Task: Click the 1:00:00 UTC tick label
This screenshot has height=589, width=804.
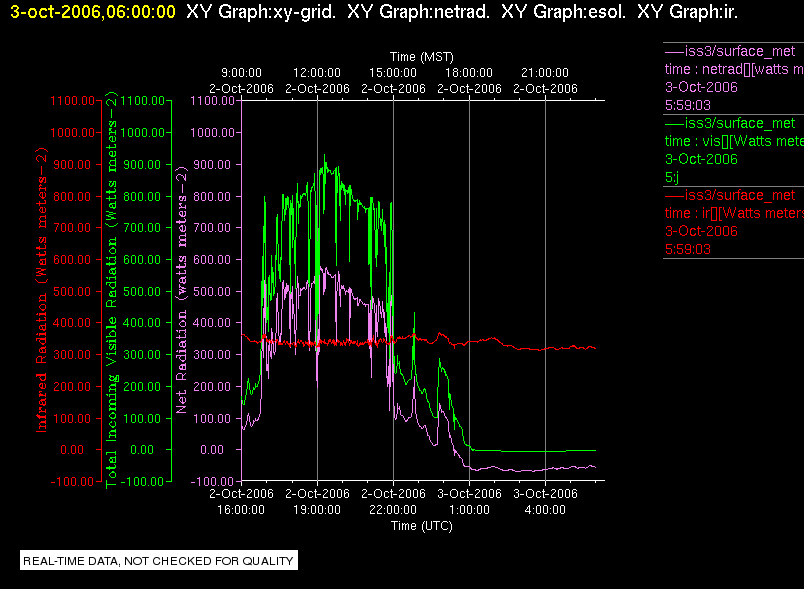Action: (x=469, y=510)
